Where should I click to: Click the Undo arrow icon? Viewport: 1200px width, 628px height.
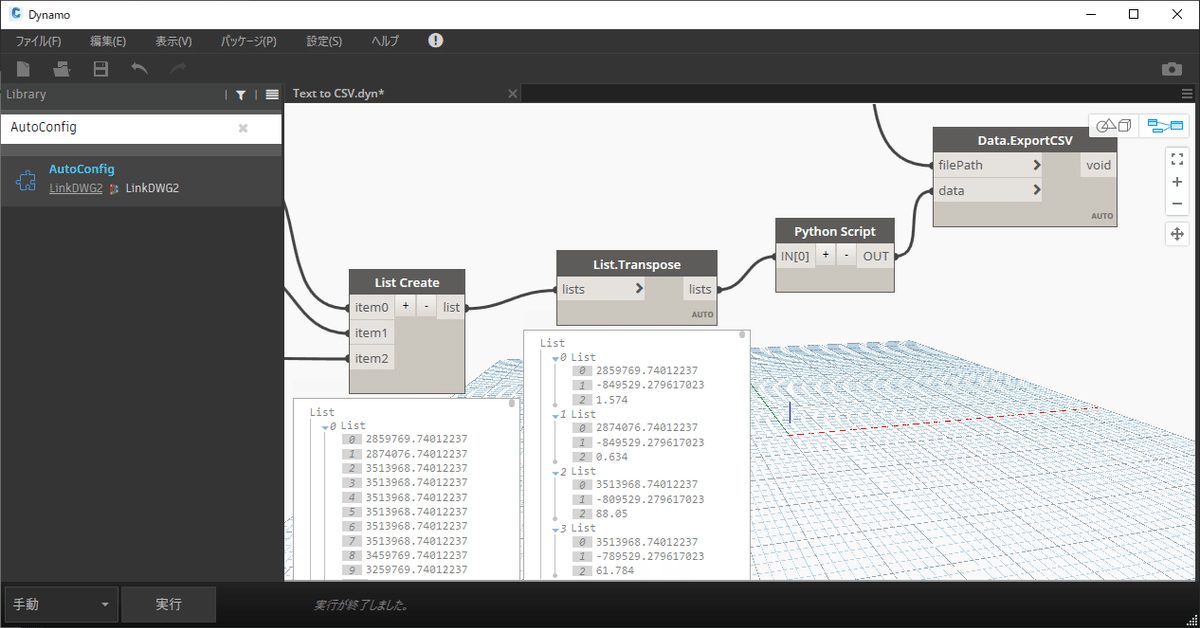[x=139, y=69]
